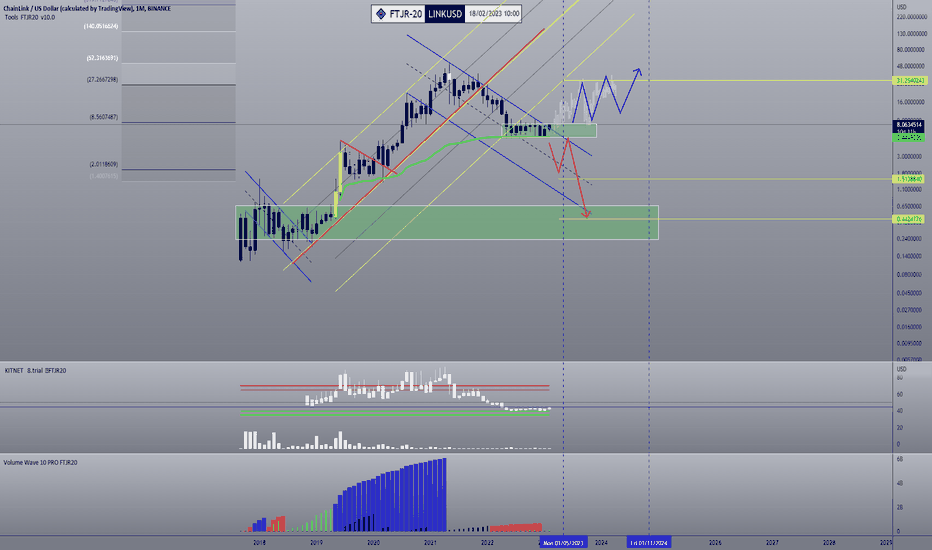Viewport: 932px width, 550px height.
Task: Select the 2.0118609 Fibonacci level label
Action: click(x=103, y=164)
